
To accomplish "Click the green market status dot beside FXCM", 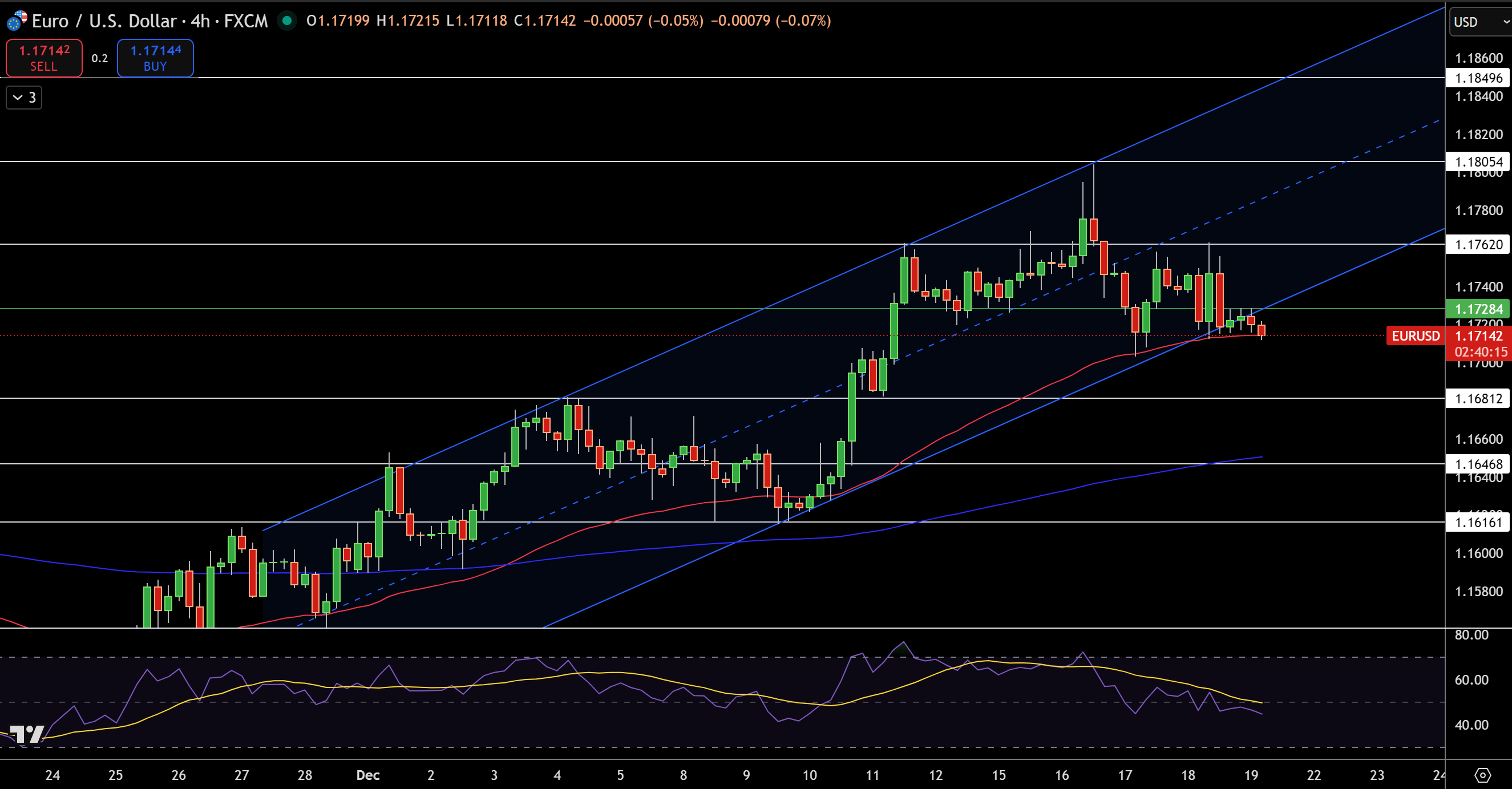I will [x=287, y=20].
